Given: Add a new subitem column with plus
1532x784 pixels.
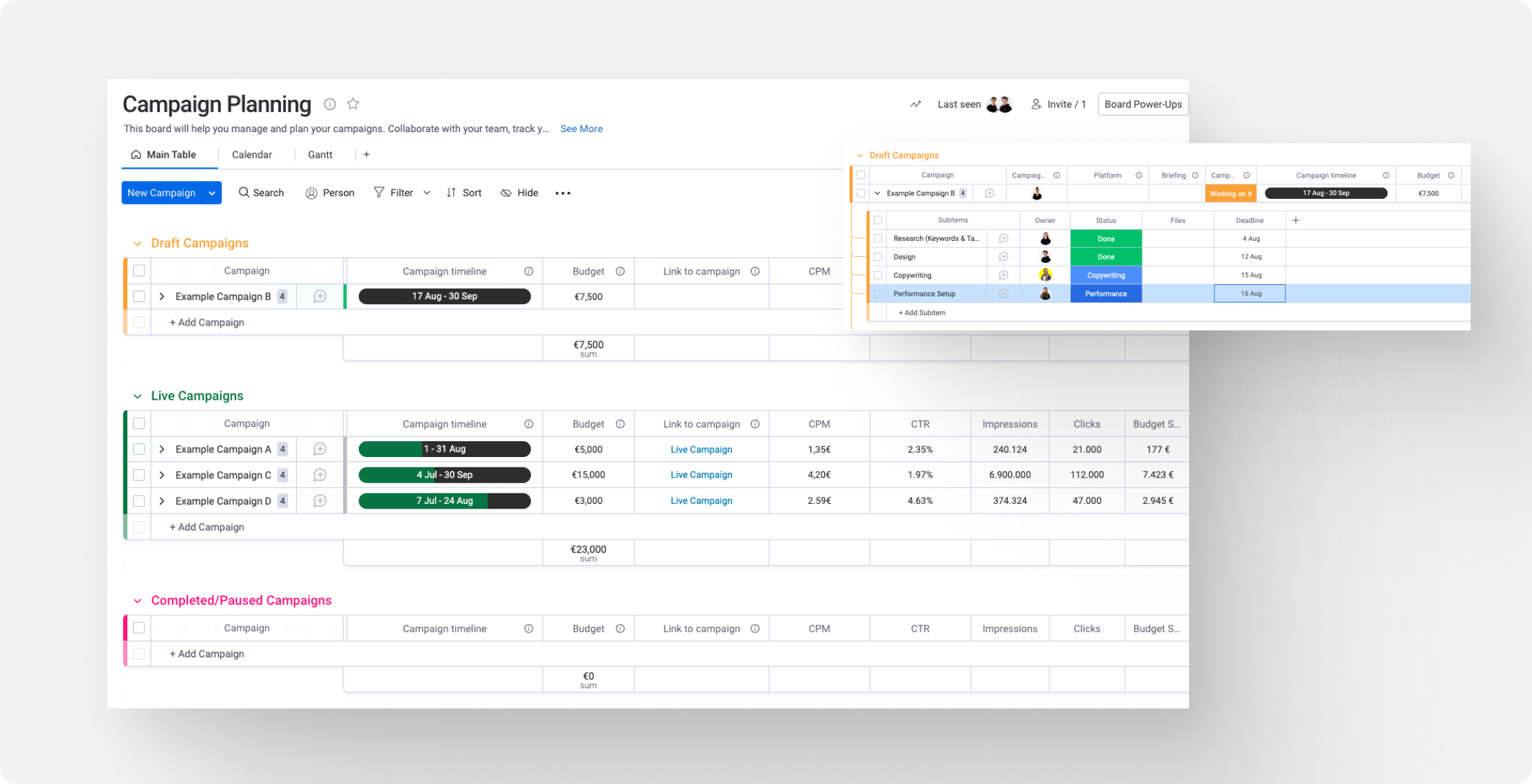Looking at the screenshot, I should click(x=1295, y=220).
